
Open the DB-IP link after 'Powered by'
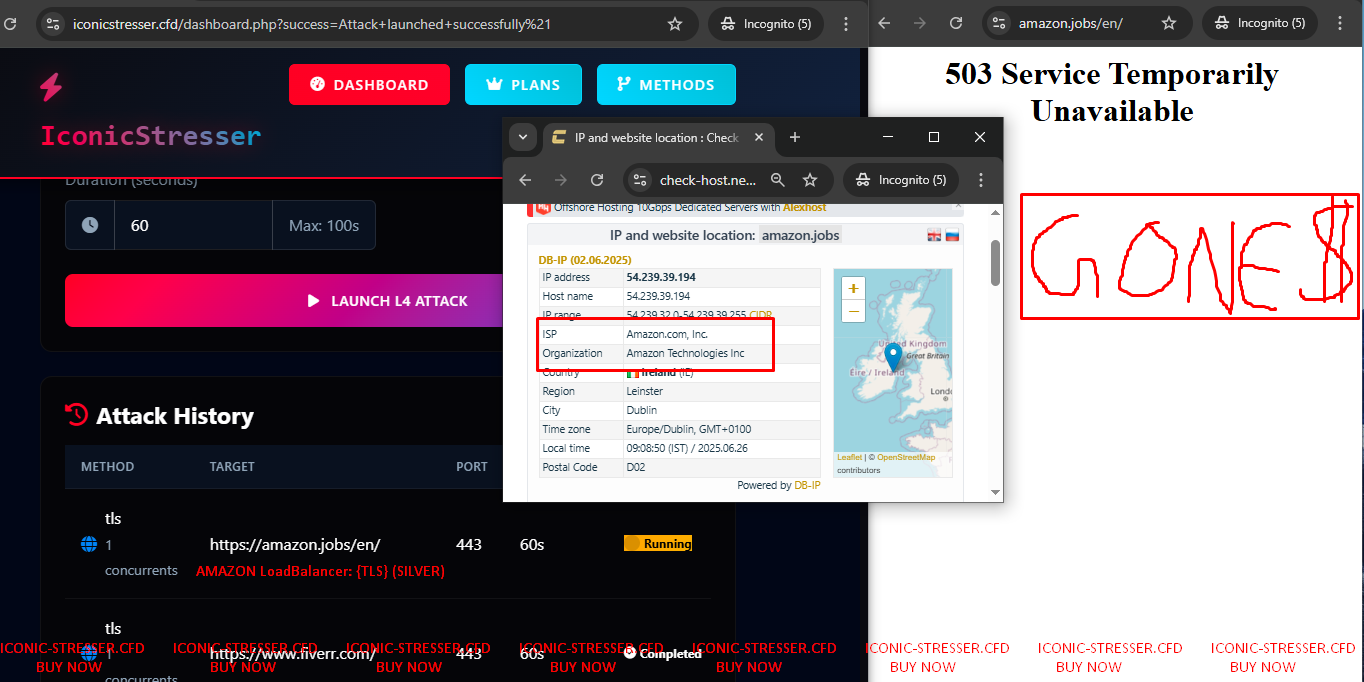[x=807, y=485]
